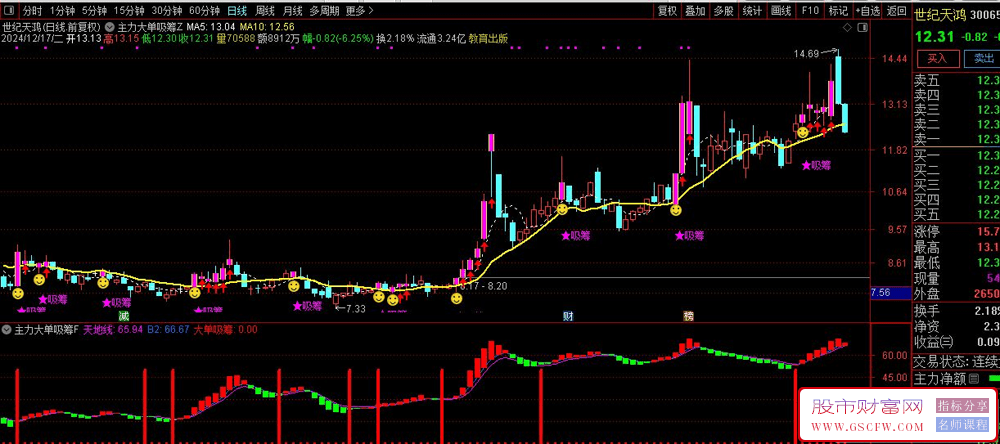
Task: Select the 30分钟 period
Action: (x=166, y=11)
